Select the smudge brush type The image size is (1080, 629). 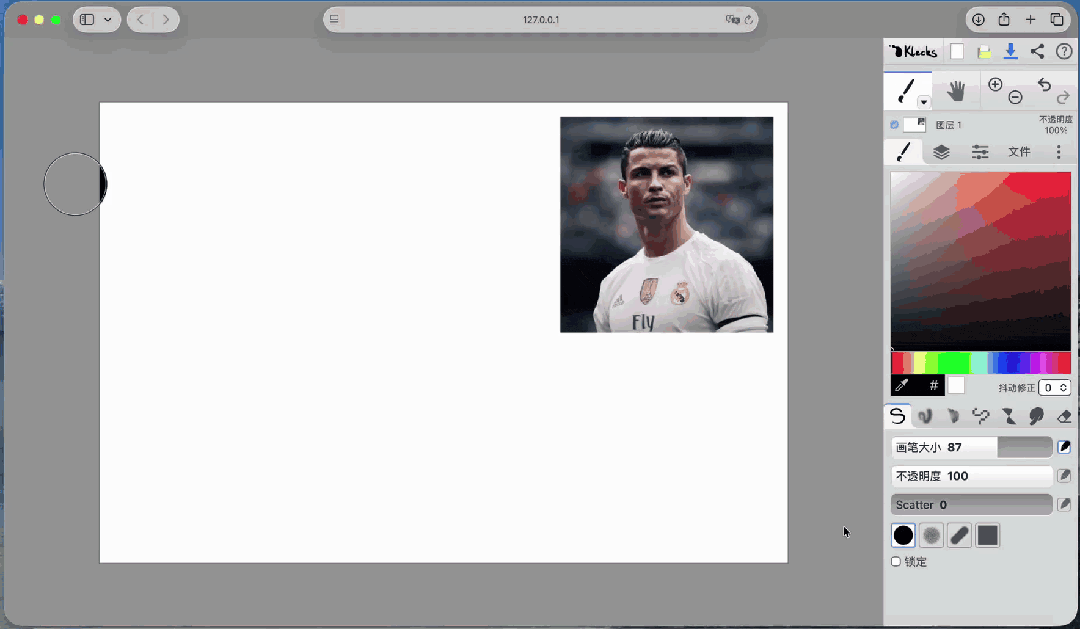click(x=1036, y=416)
